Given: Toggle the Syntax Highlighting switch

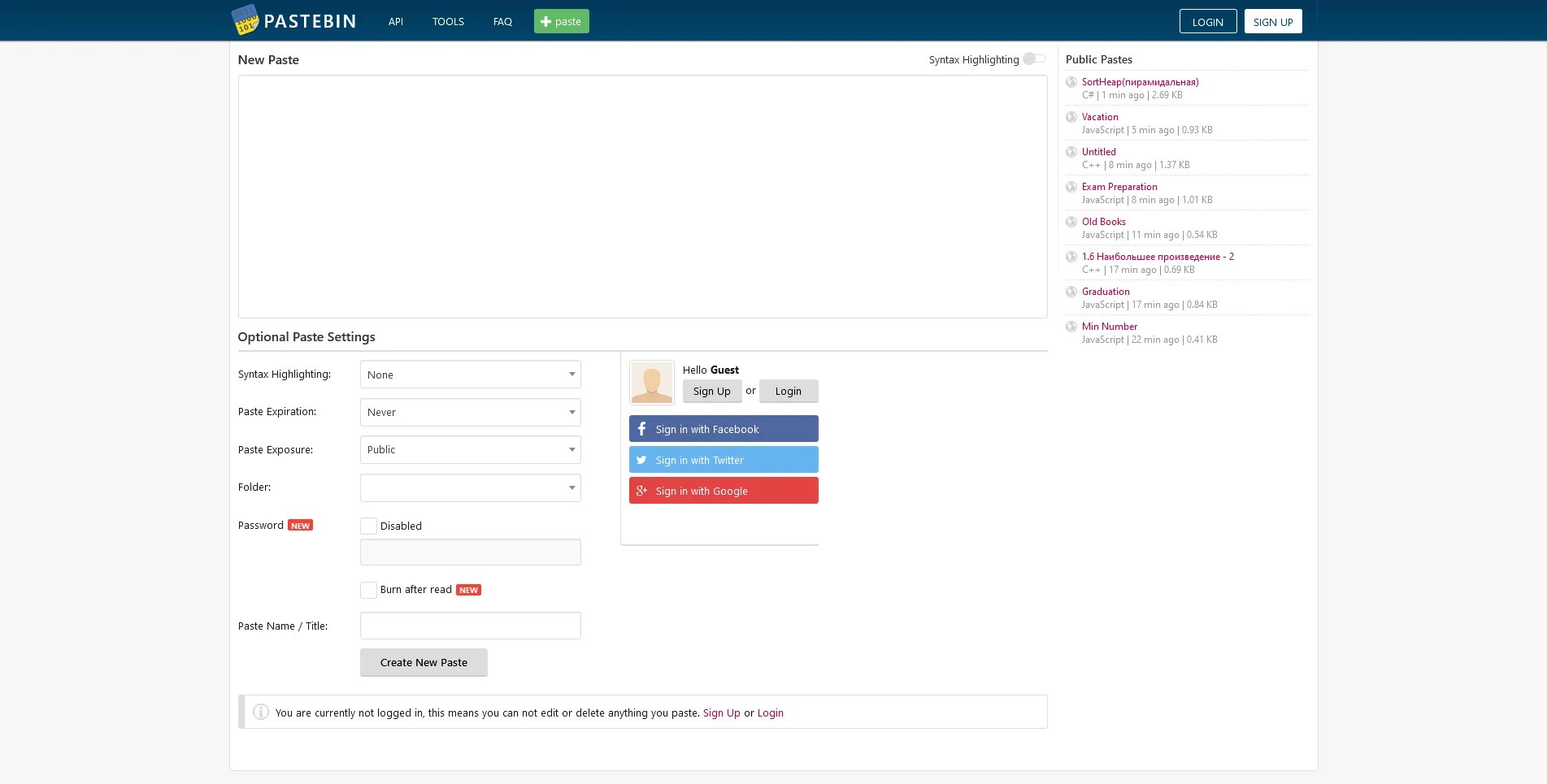Looking at the screenshot, I should pos(1034,58).
